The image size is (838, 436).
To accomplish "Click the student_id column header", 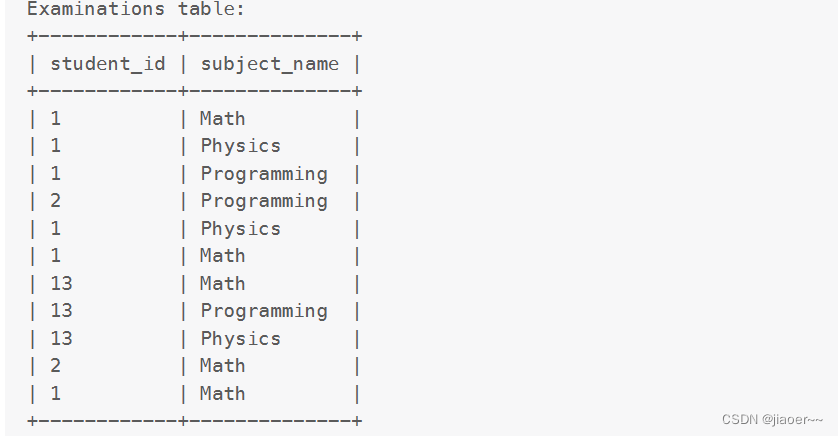I will click(108, 64).
